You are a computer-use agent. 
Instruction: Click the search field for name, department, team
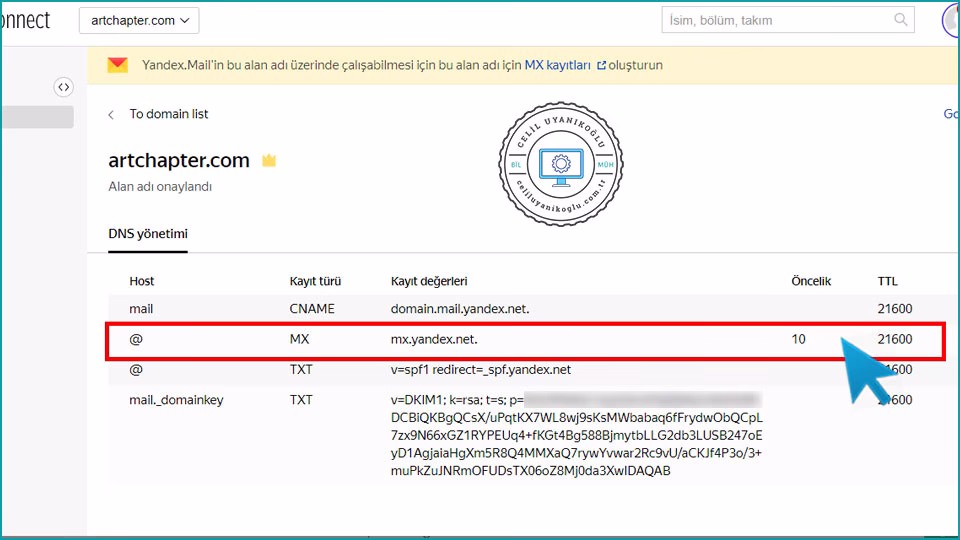click(787, 20)
